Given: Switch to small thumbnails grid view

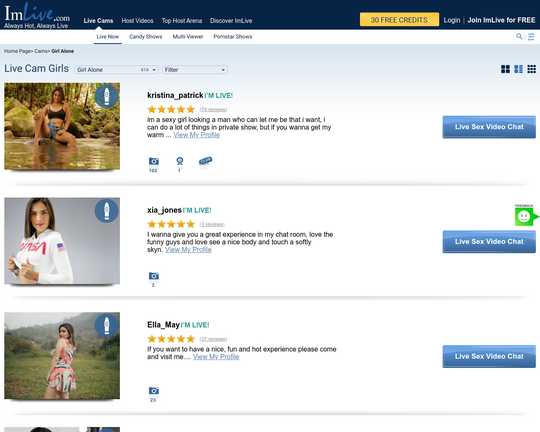Looking at the screenshot, I should click(531, 69).
